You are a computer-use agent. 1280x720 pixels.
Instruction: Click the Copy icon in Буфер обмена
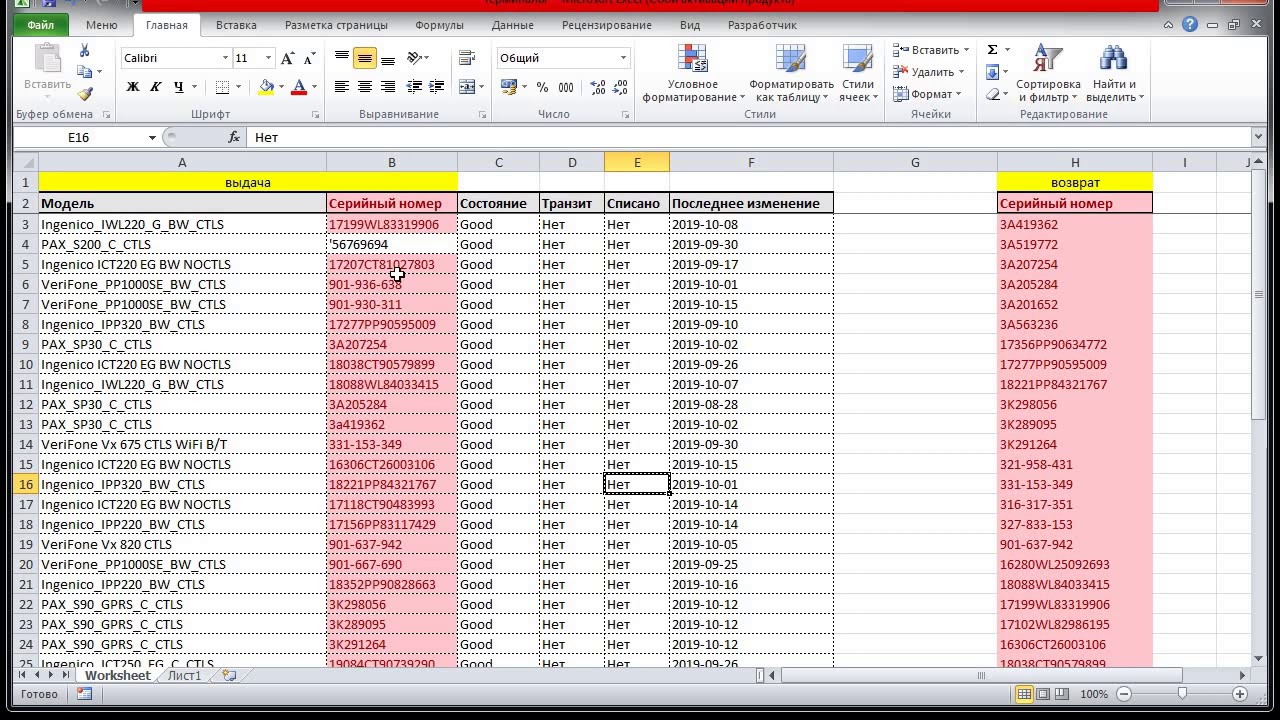click(x=84, y=72)
